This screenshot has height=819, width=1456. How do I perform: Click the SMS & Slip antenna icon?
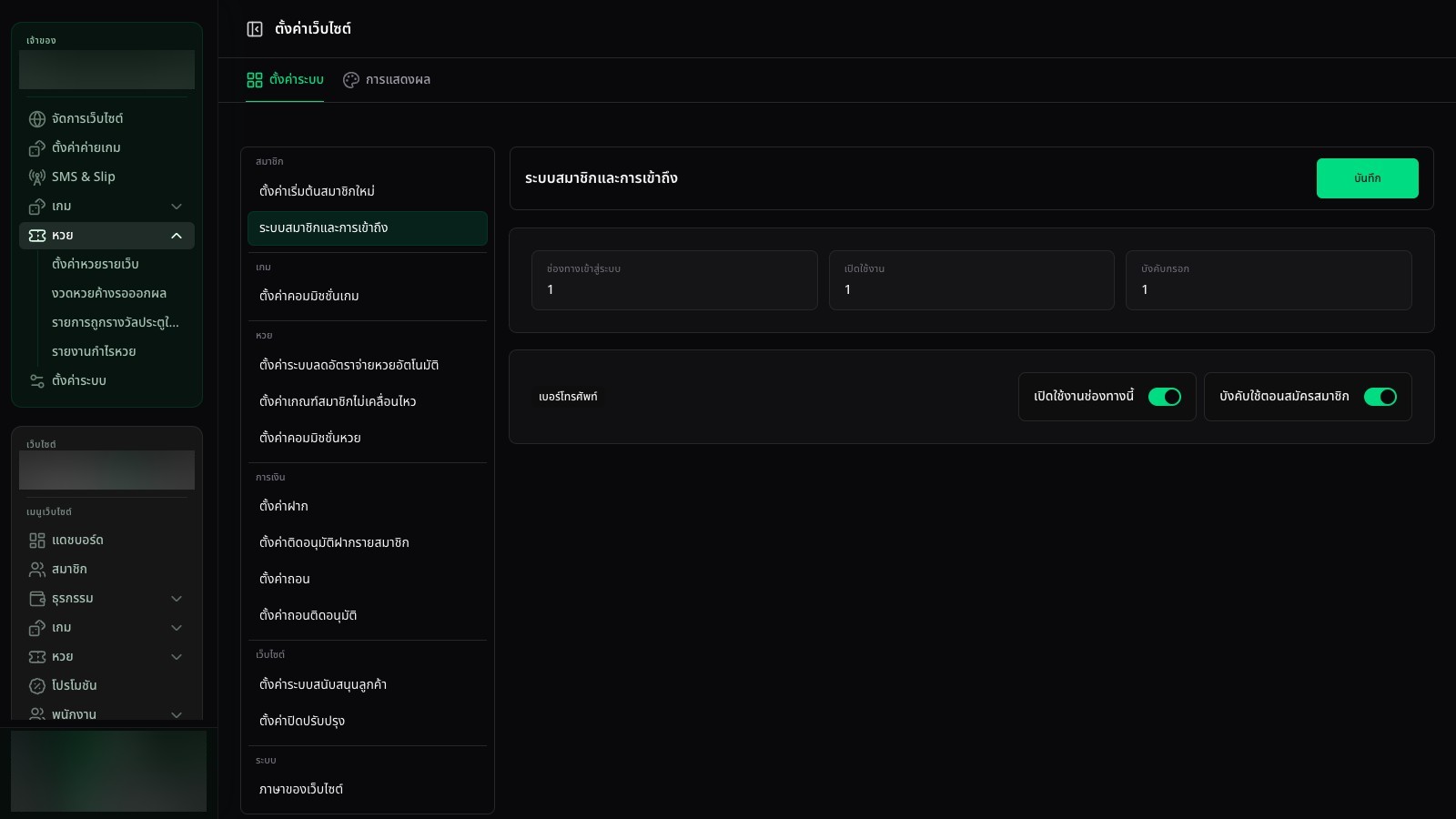[37, 177]
